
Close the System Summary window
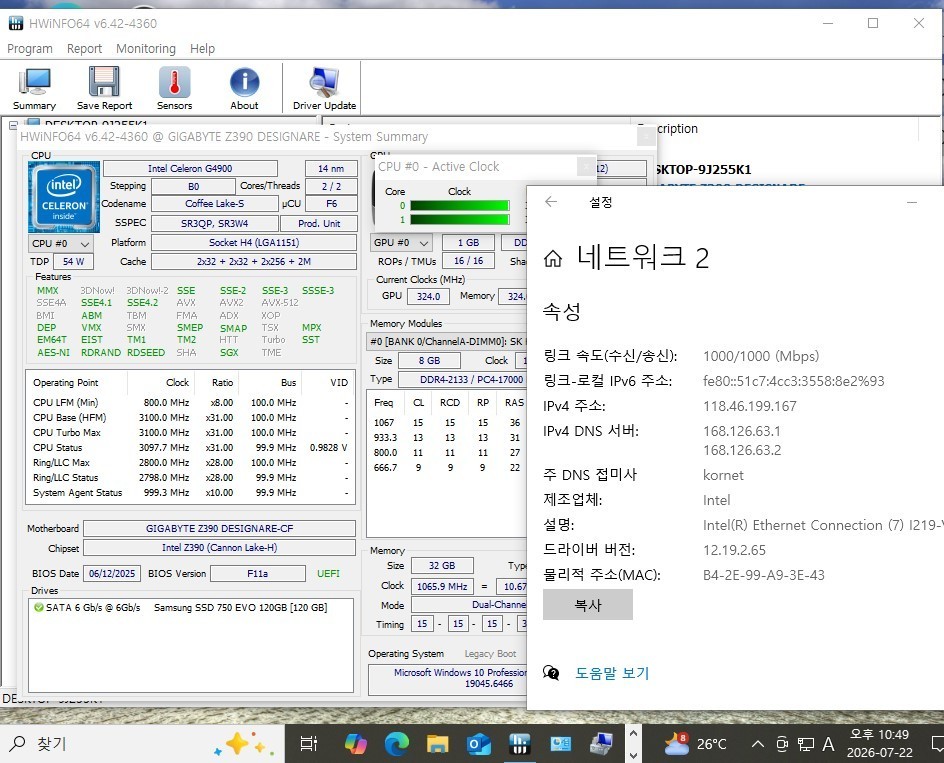click(646, 137)
